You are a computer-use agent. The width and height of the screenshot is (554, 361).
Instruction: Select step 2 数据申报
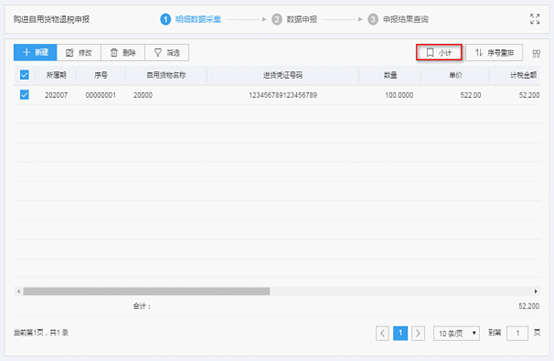pyautogui.click(x=294, y=19)
